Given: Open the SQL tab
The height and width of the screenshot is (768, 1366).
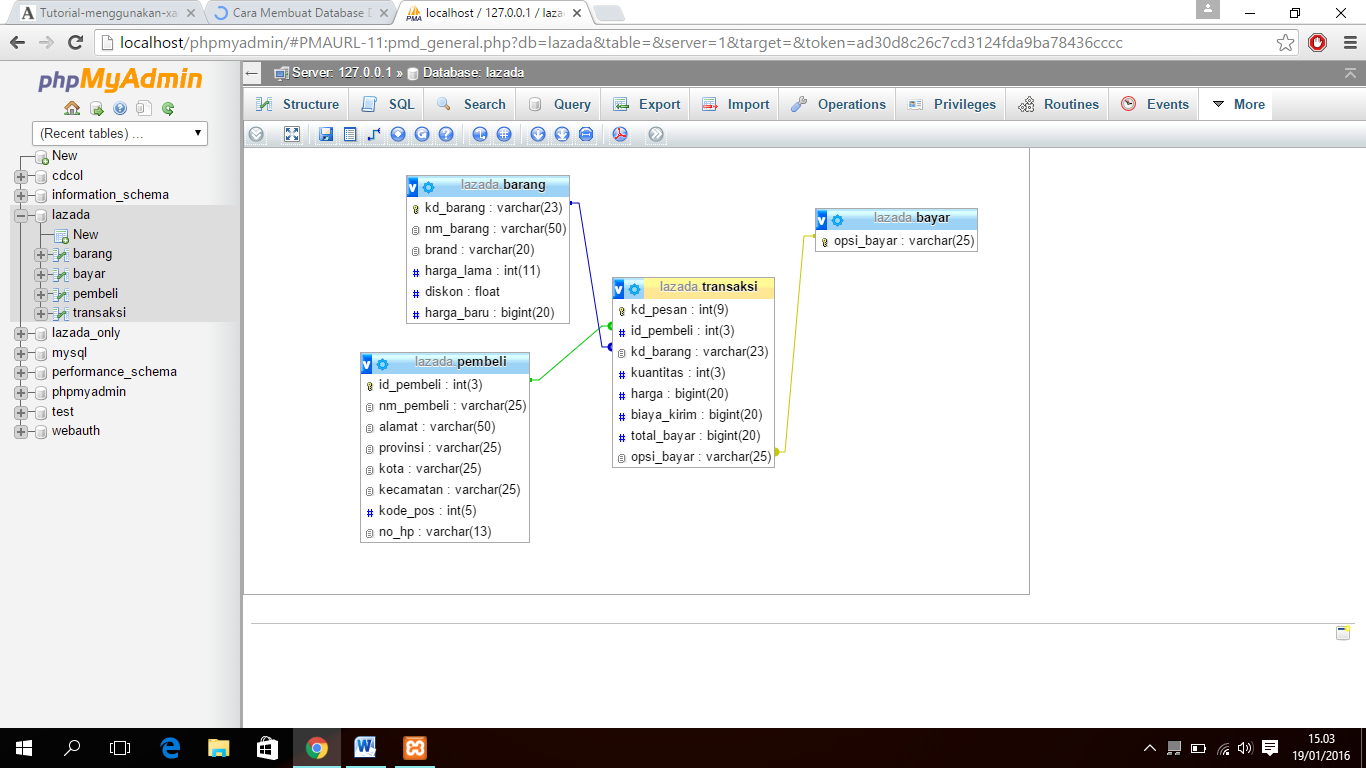Looking at the screenshot, I should (x=387, y=104).
